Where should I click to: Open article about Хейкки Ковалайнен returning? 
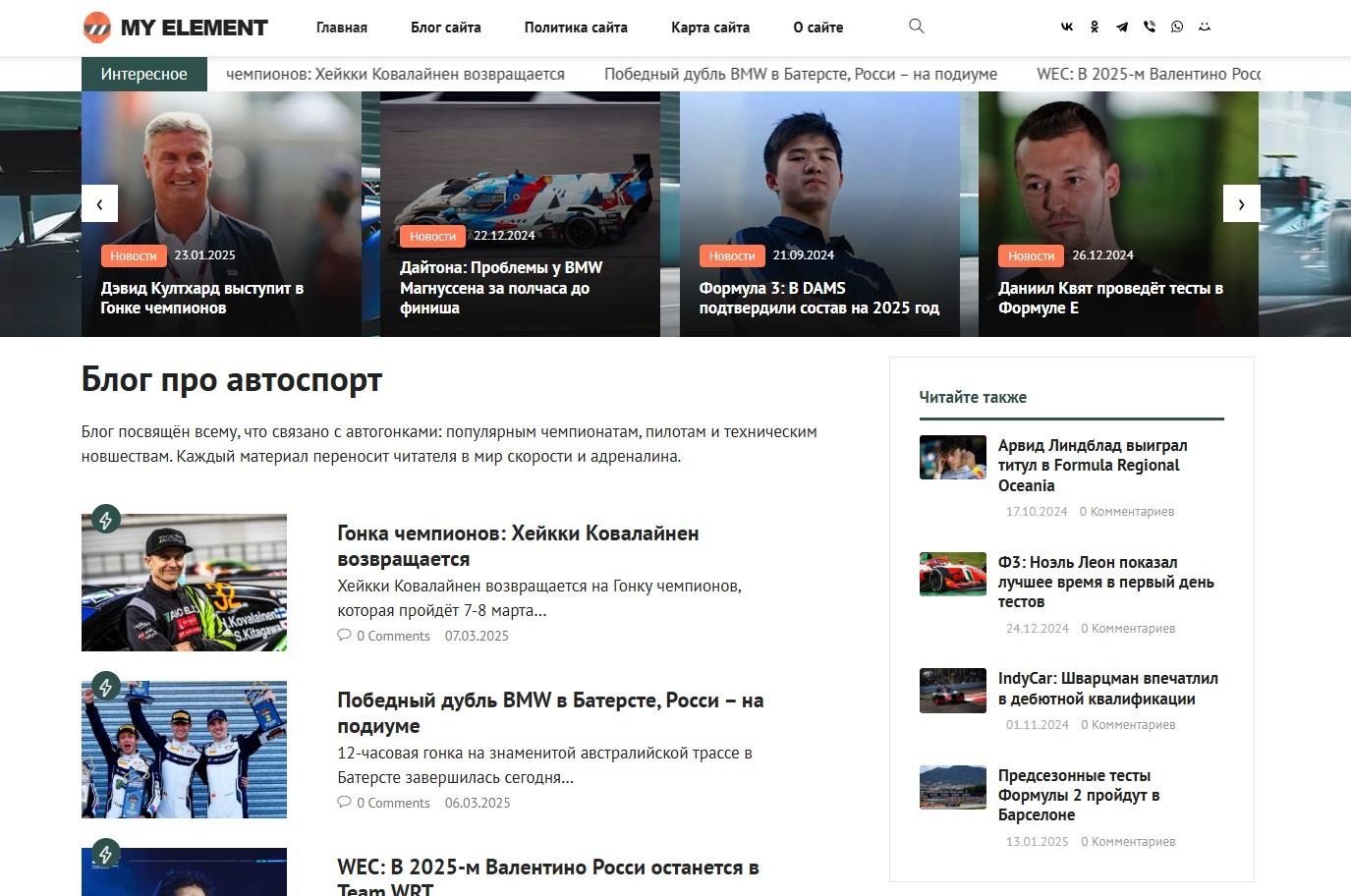(518, 545)
